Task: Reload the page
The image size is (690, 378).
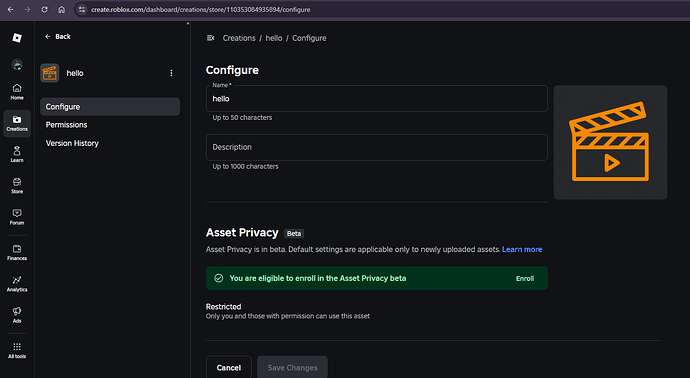Action: tap(44, 9)
